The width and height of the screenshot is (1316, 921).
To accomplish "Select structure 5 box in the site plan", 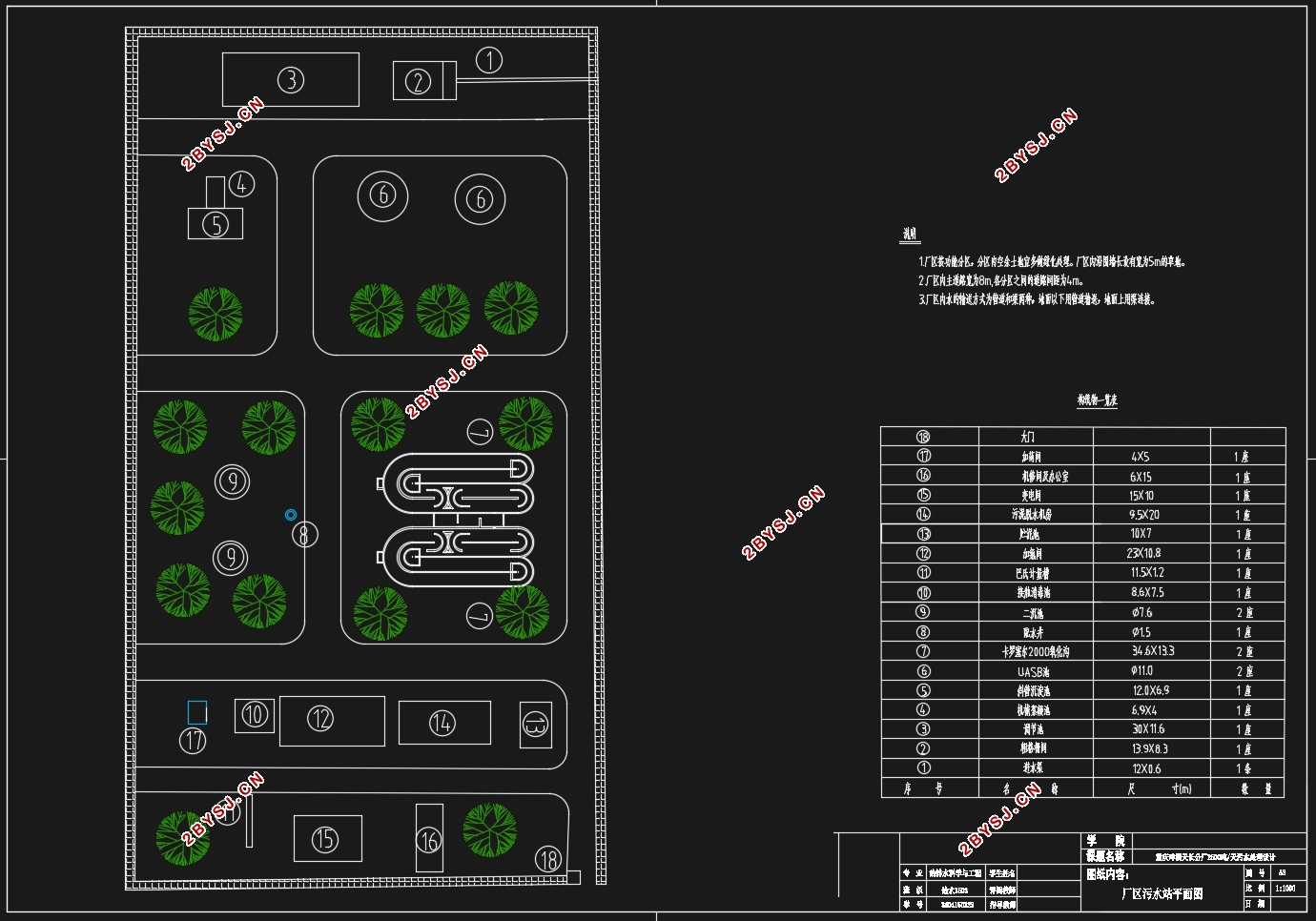I will coord(216,224).
